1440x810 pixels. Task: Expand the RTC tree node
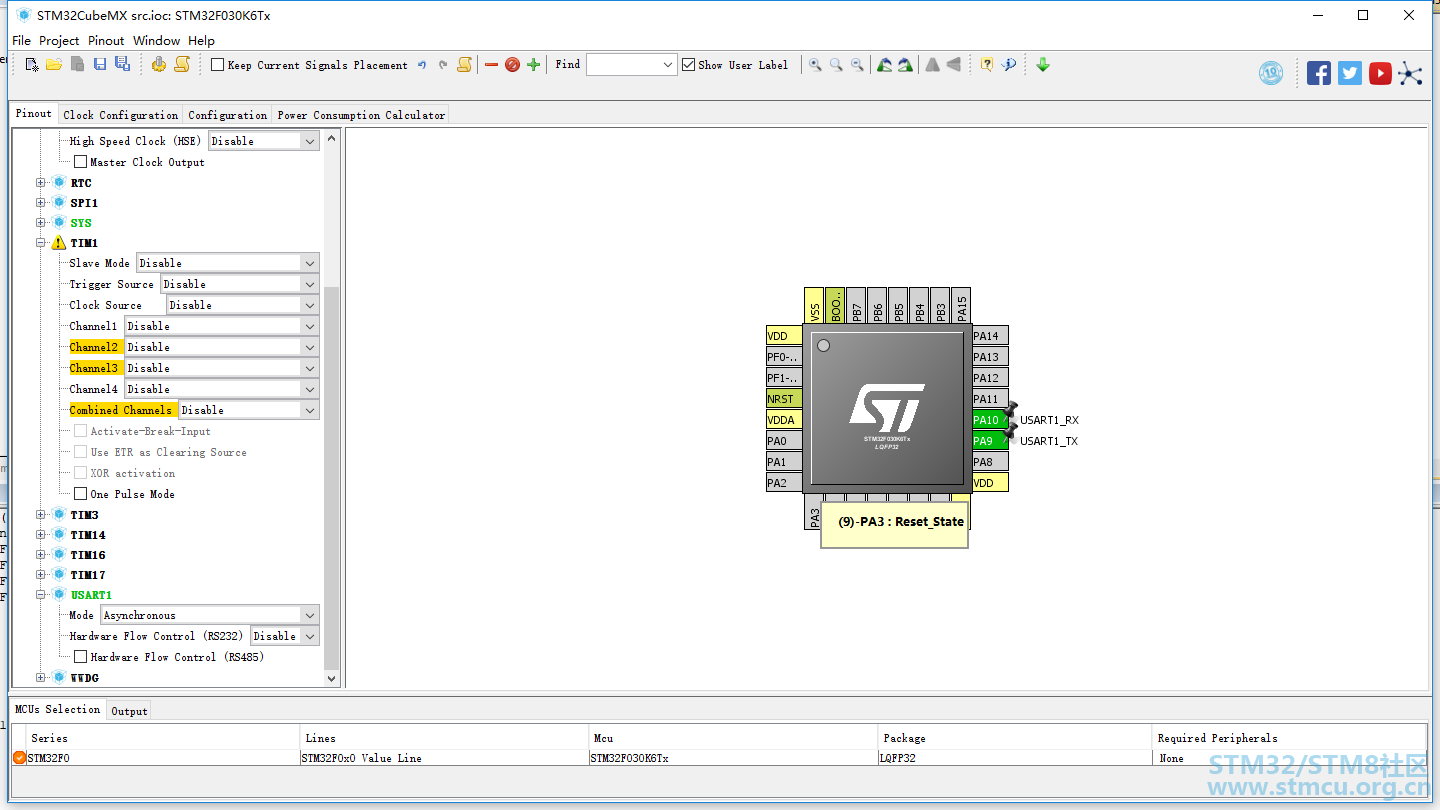coord(41,183)
